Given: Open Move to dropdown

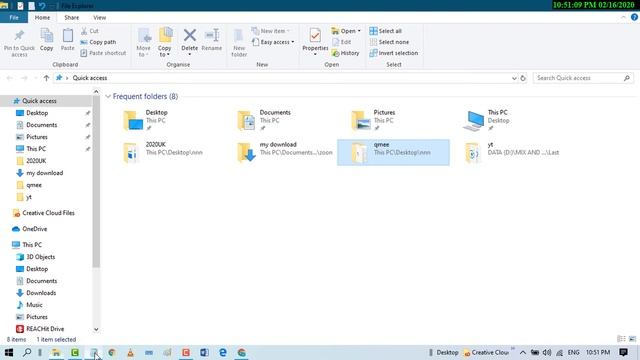Looking at the screenshot, I should (x=143, y=42).
